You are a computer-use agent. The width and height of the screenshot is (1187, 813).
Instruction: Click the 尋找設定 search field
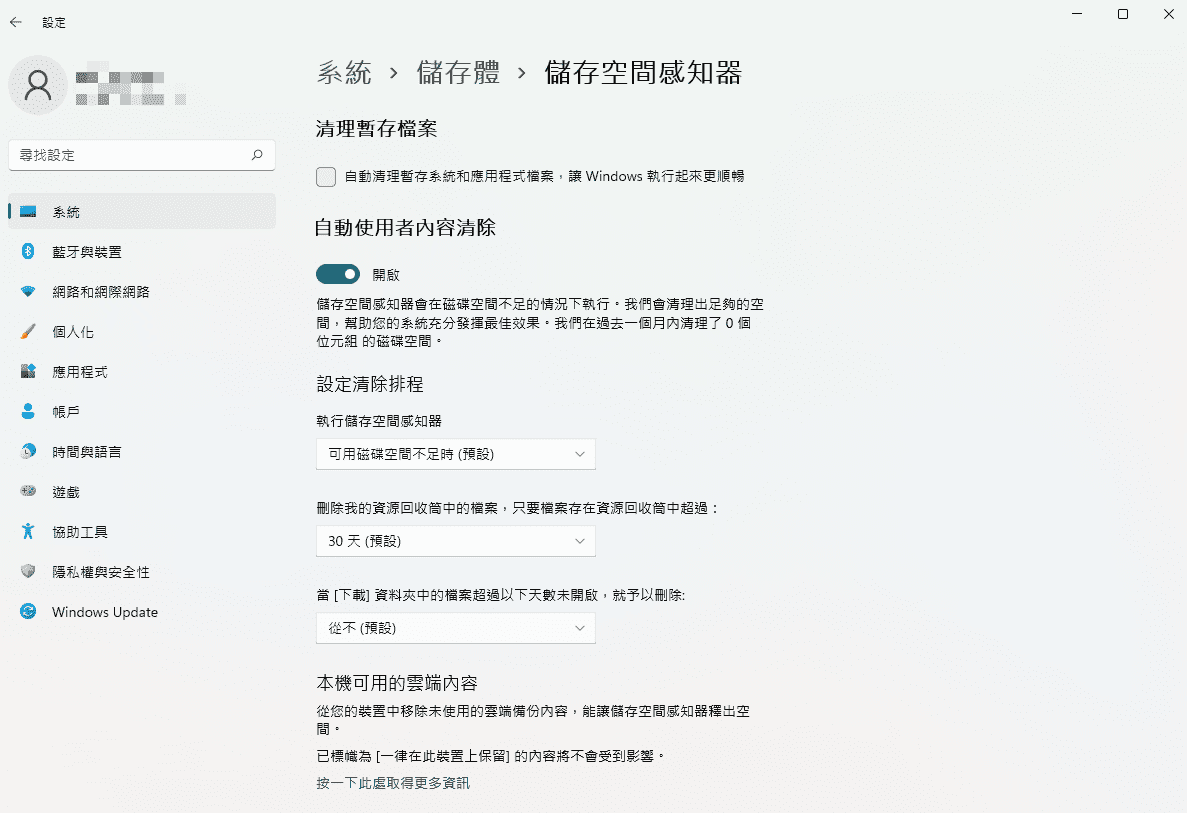(x=142, y=155)
